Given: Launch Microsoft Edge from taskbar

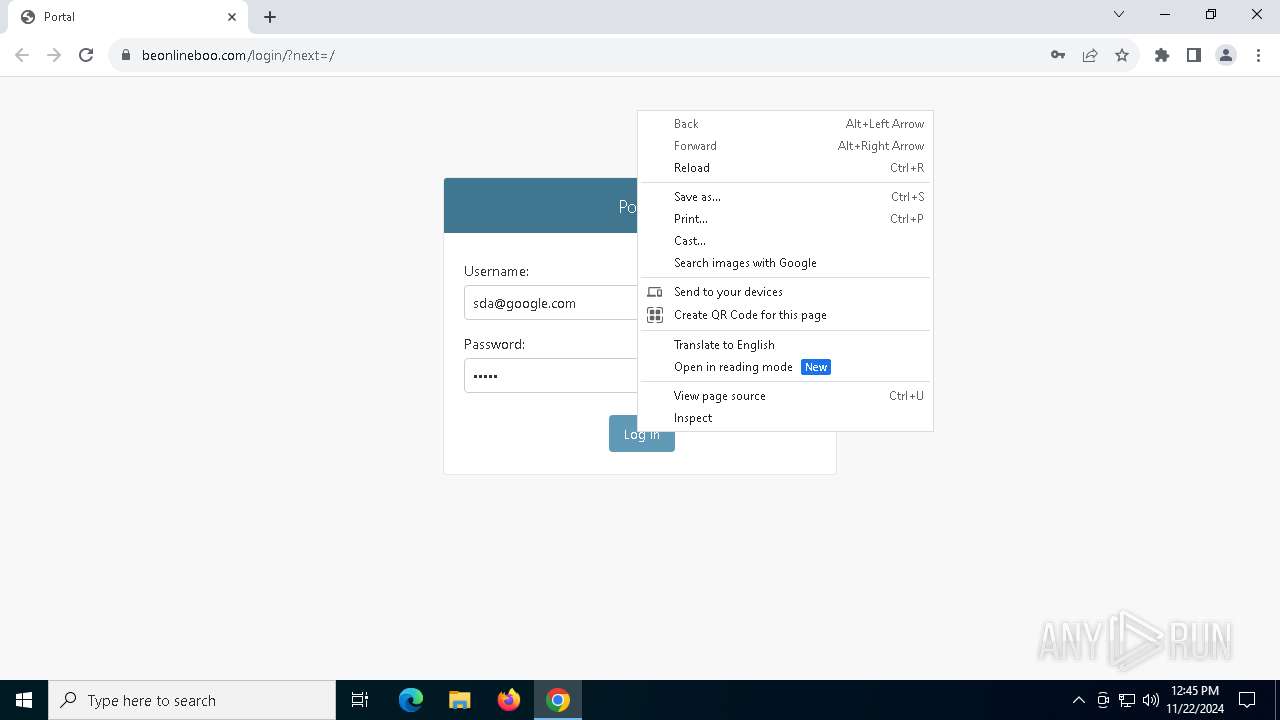Looking at the screenshot, I should click(411, 700).
